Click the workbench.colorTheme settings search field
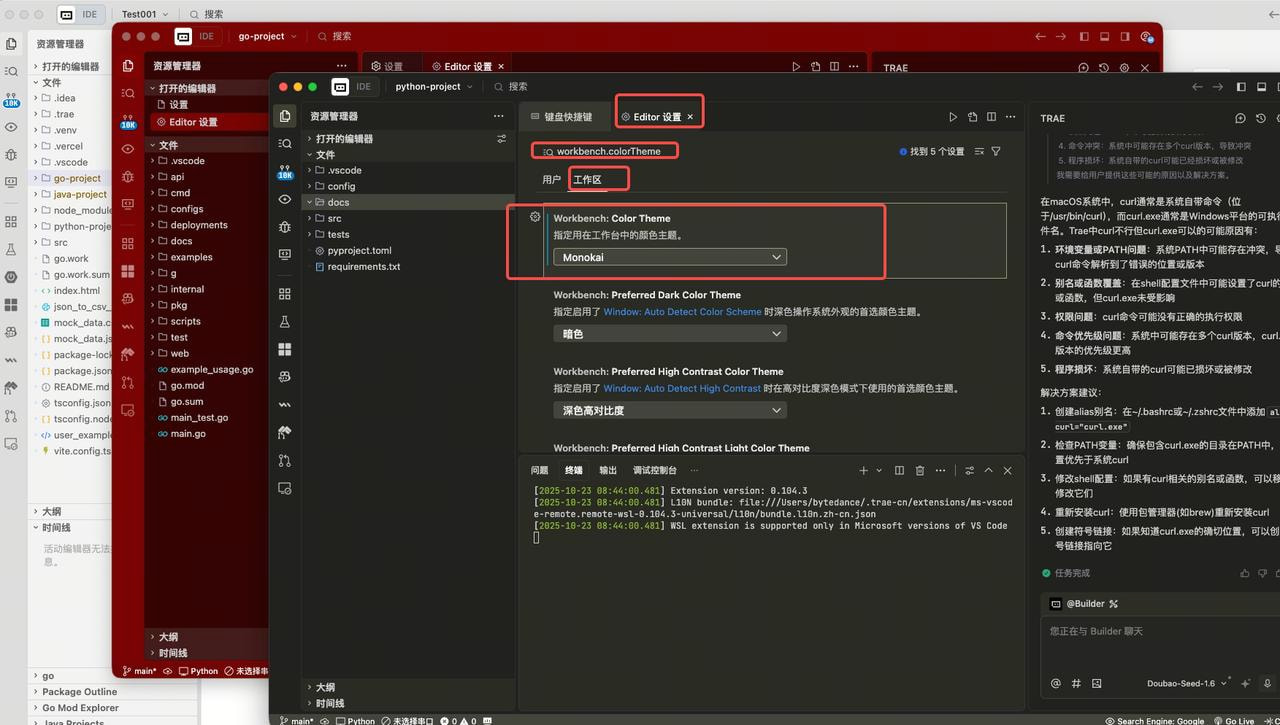Screen dimensions: 1280x725 click(610, 152)
